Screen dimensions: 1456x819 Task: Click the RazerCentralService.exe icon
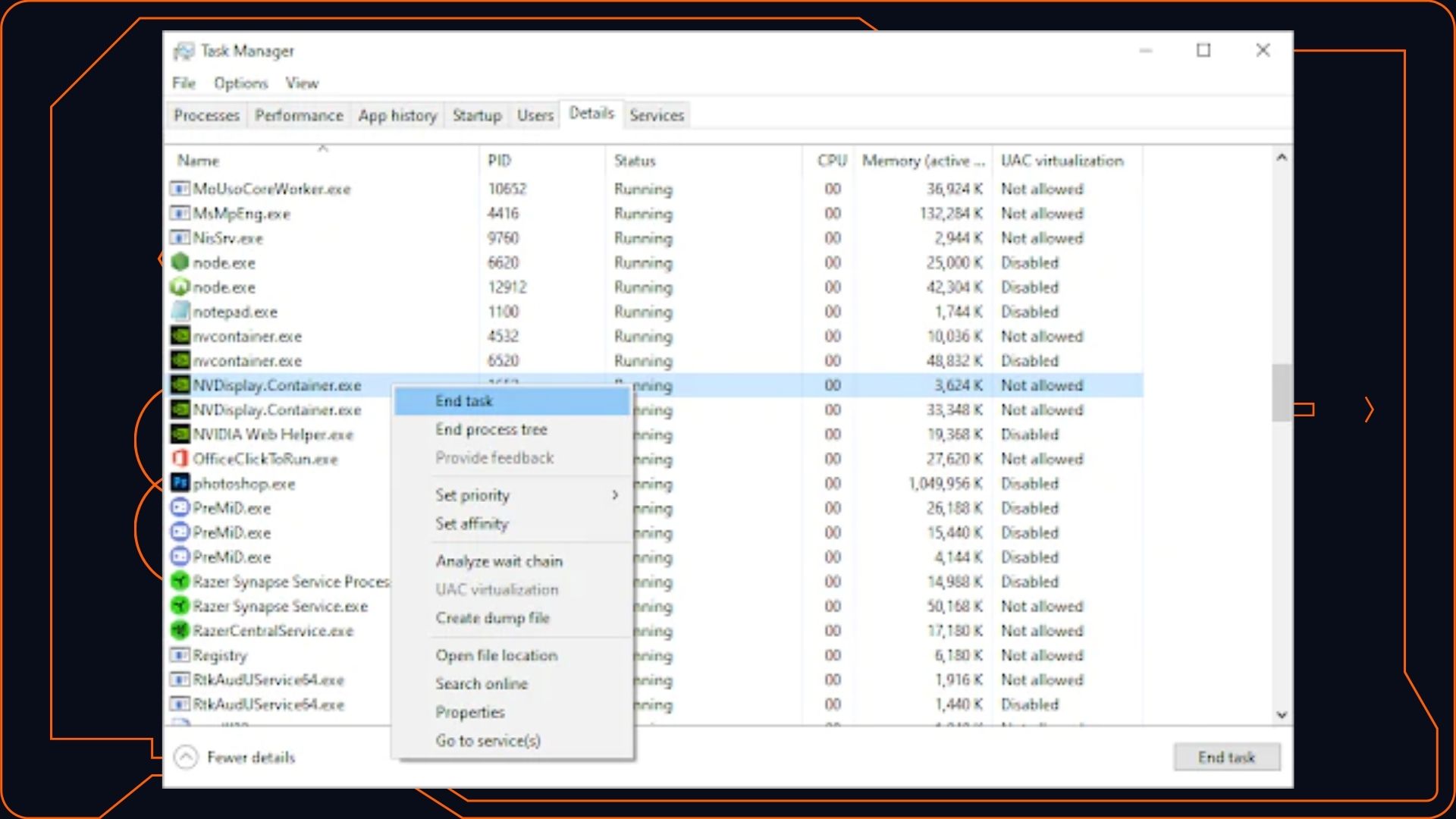pos(180,630)
